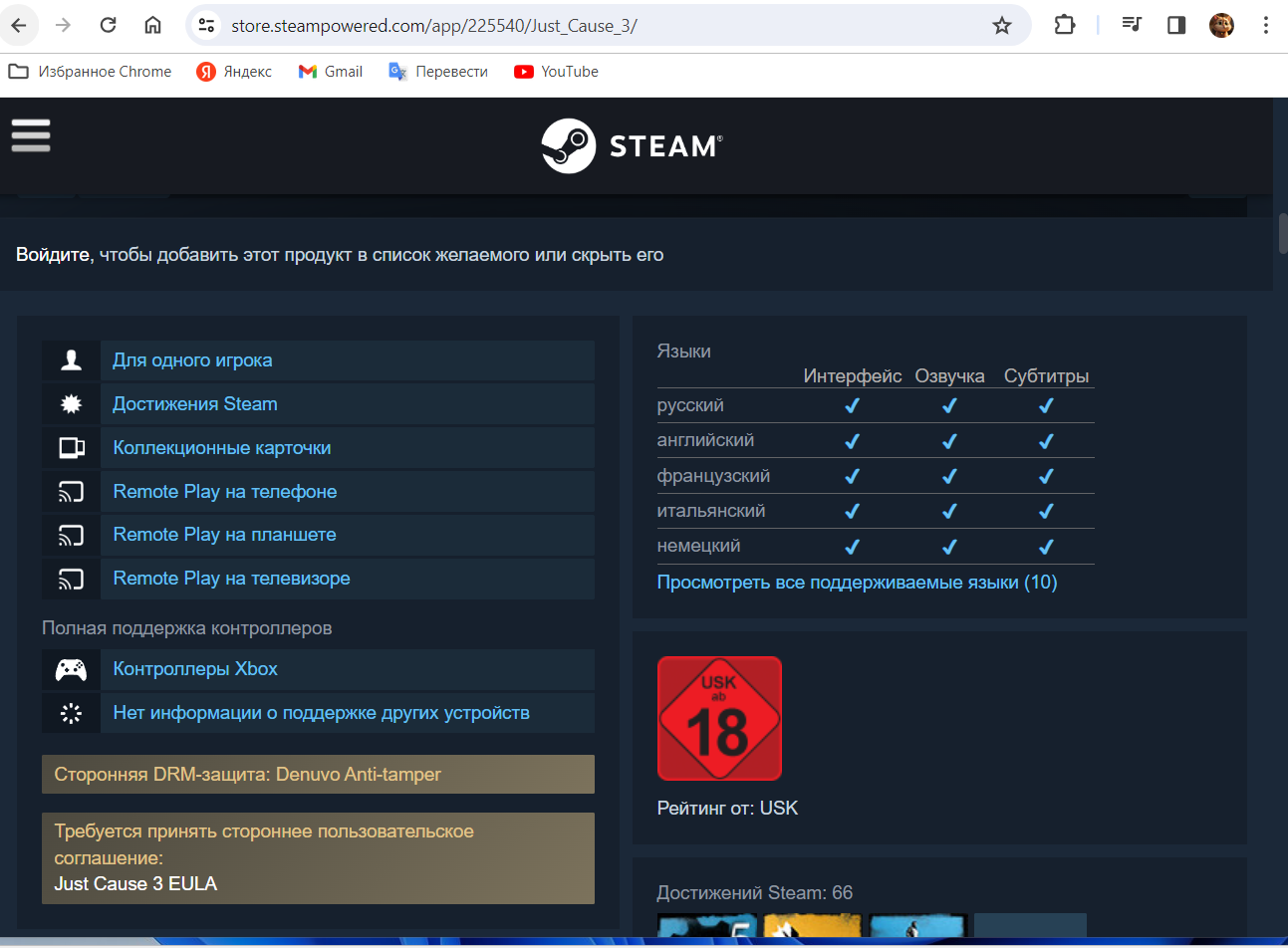Open Remote Play на телевизоре link
This screenshot has height=948, width=1288.
pyautogui.click(x=232, y=579)
